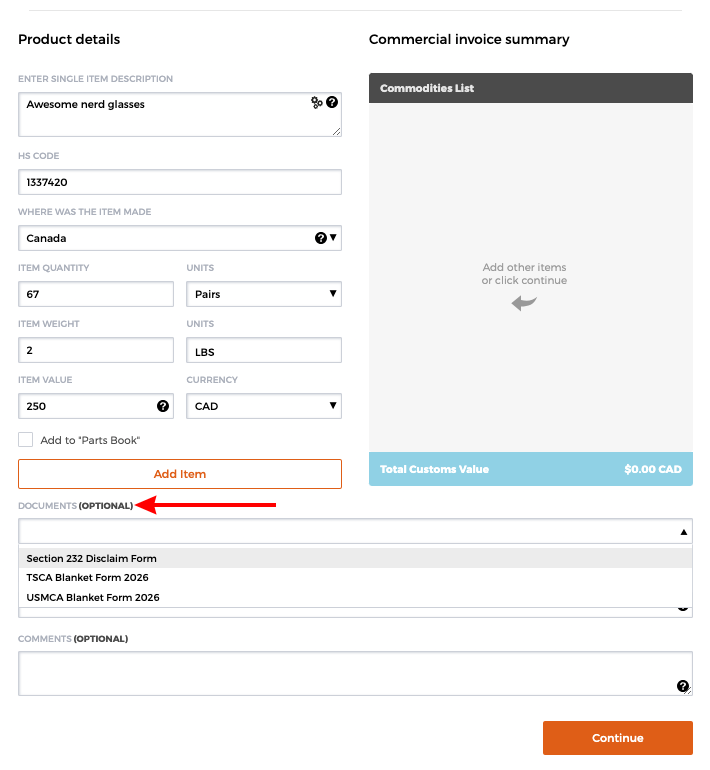Choose TSCA Blanket Form 2026

click(88, 577)
